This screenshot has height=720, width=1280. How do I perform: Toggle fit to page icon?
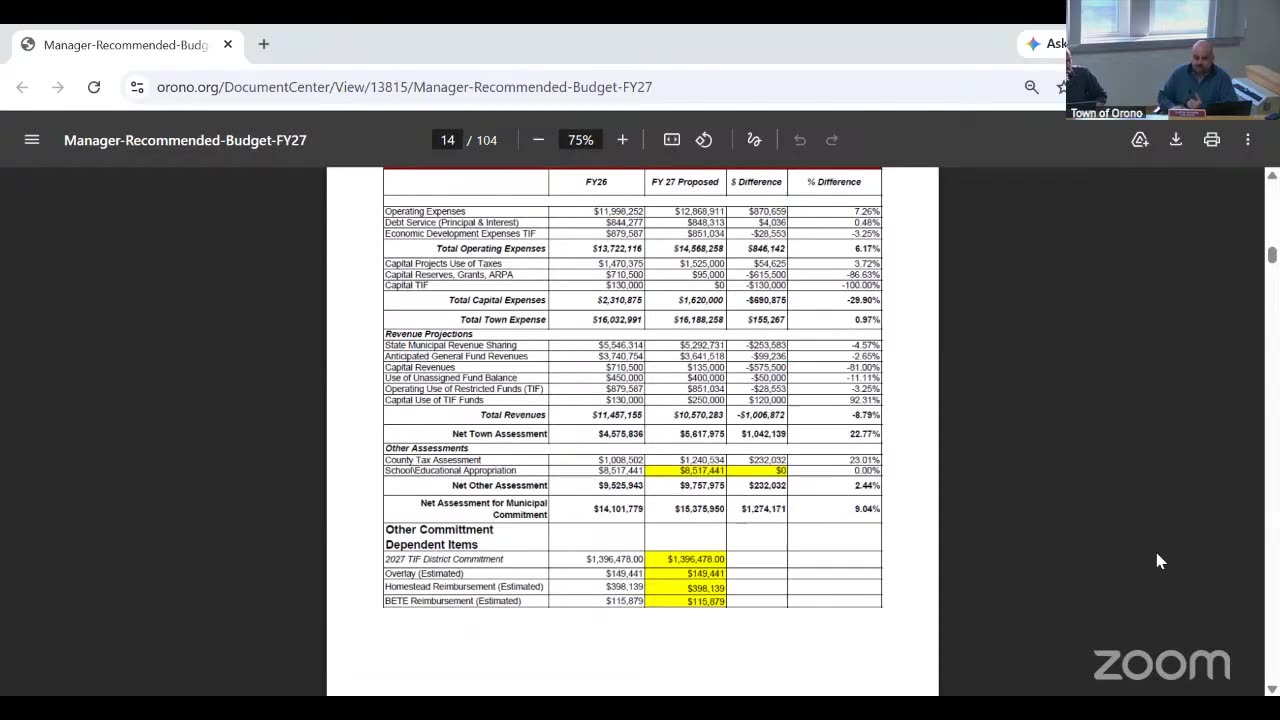[672, 140]
